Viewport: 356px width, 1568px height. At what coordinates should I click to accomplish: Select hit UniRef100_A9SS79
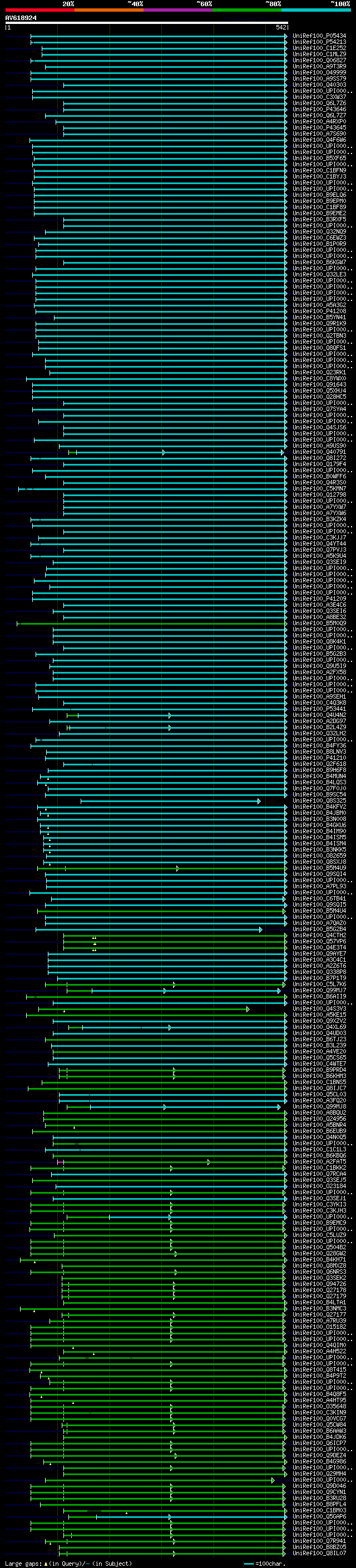click(x=319, y=78)
